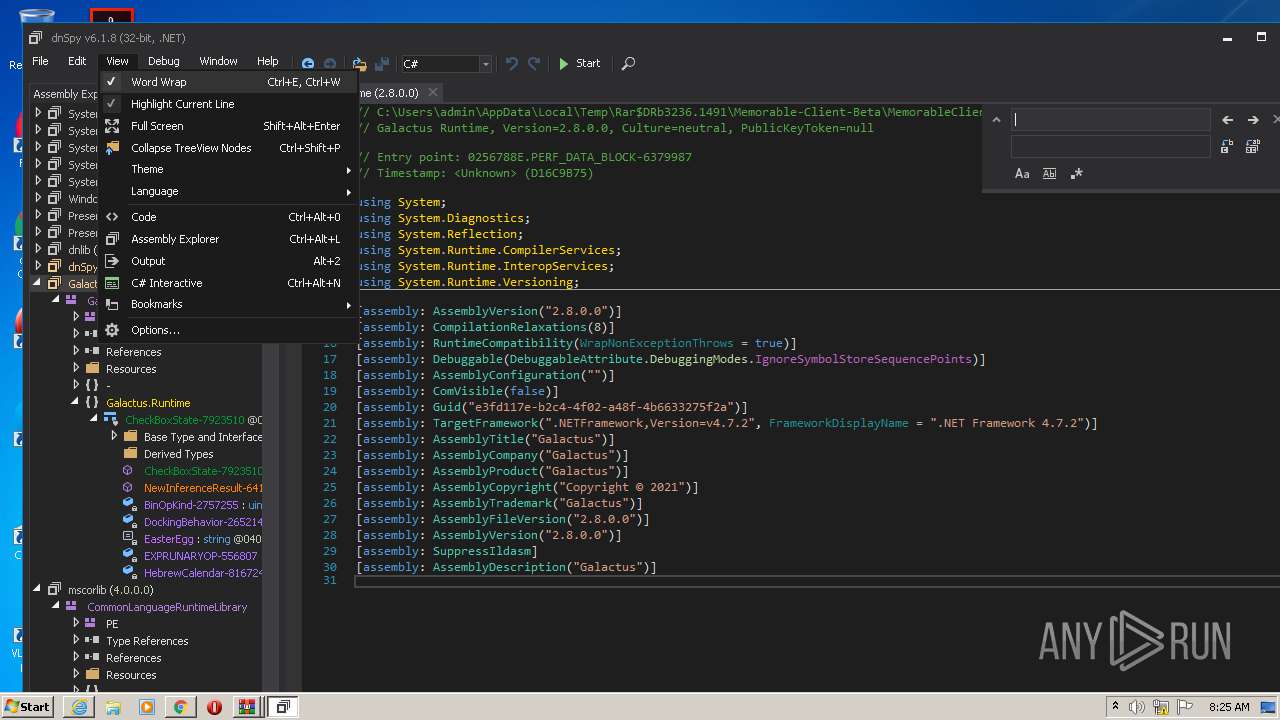Open the Window menu
Image resolution: width=1280 pixels, height=720 pixels.
click(x=218, y=61)
